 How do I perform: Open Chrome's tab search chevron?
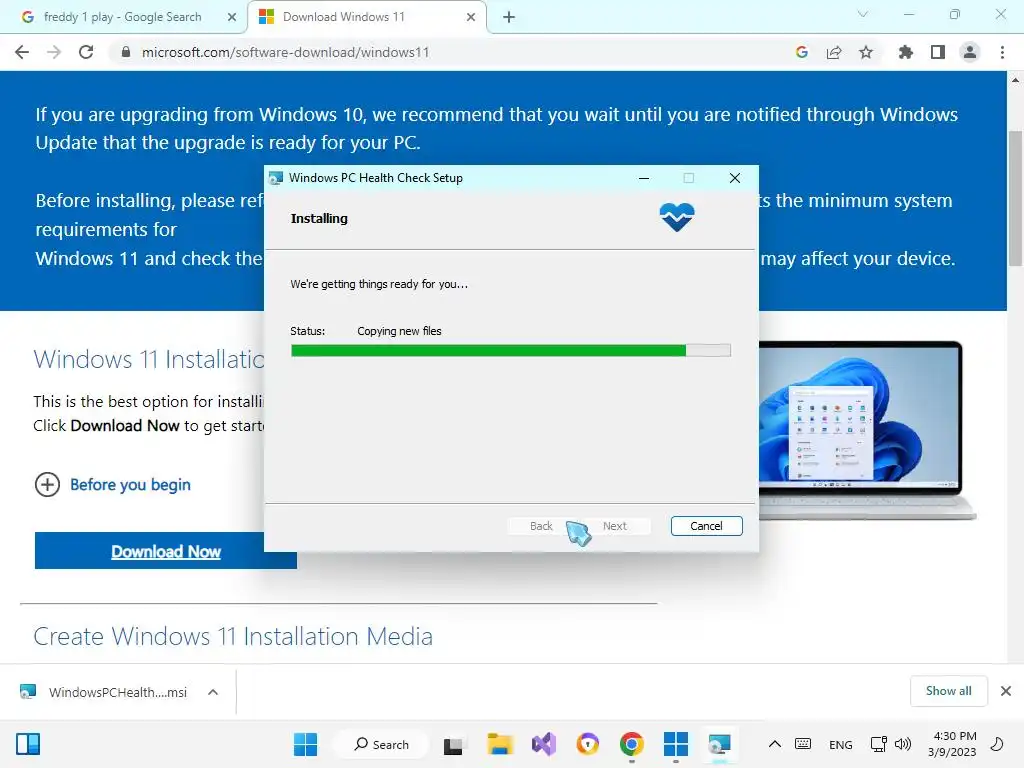pos(863,14)
